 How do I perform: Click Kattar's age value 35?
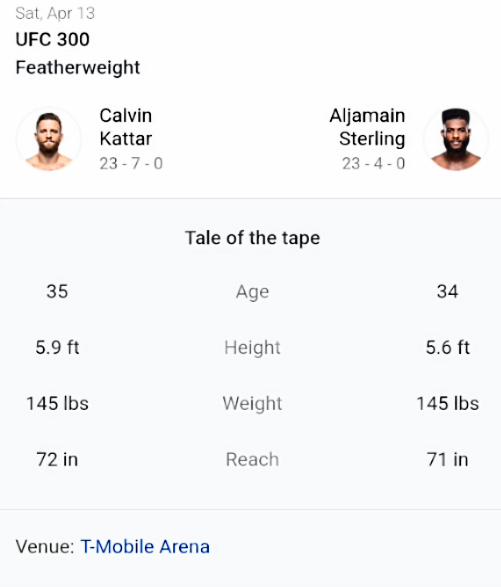pyautogui.click(x=57, y=292)
